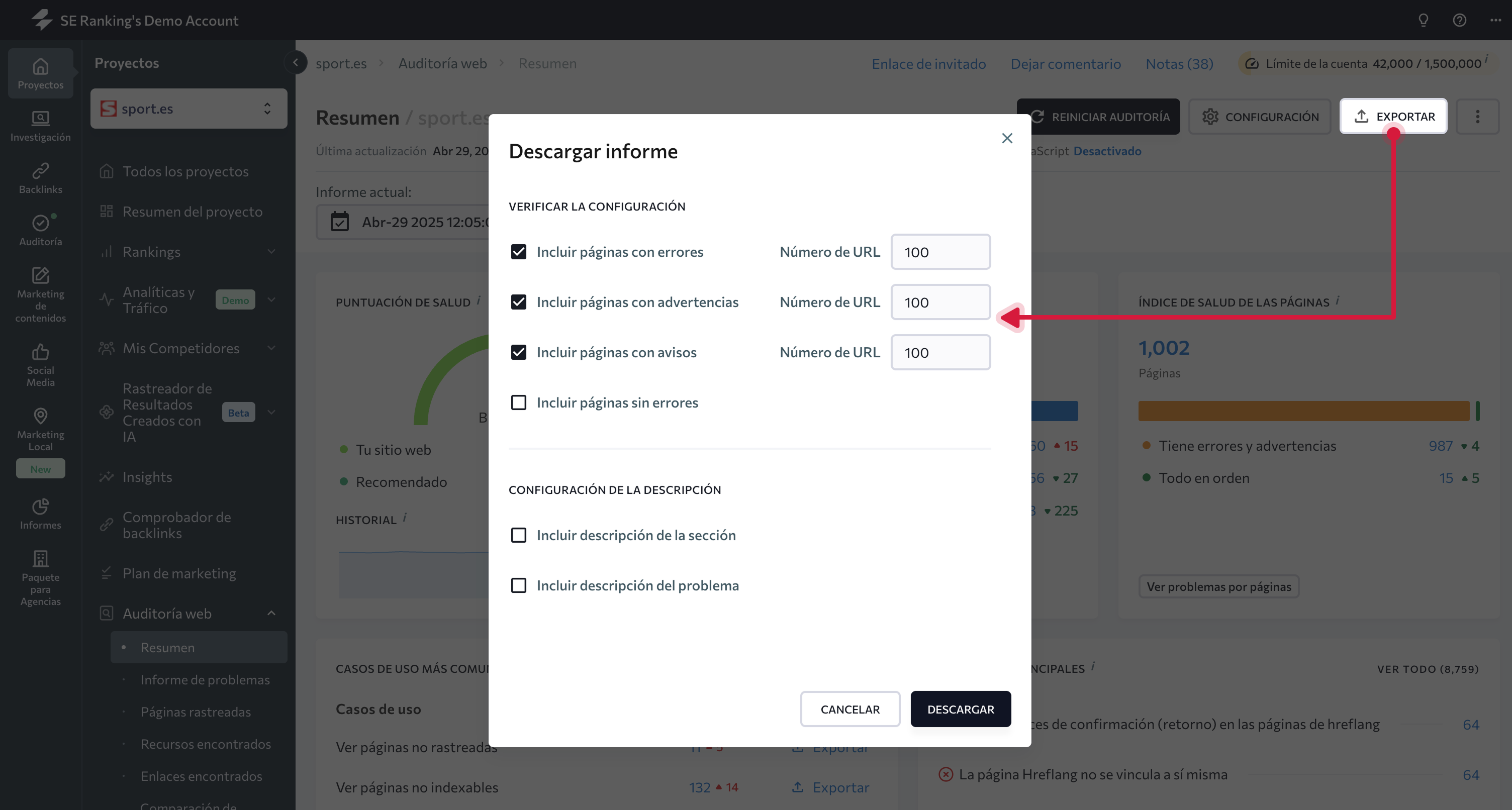Image resolution: width=1512 pixels, height=810 pixels.
Task: Uncheck Incluir páginas con advertencias
Action: [x=518, y=302]
